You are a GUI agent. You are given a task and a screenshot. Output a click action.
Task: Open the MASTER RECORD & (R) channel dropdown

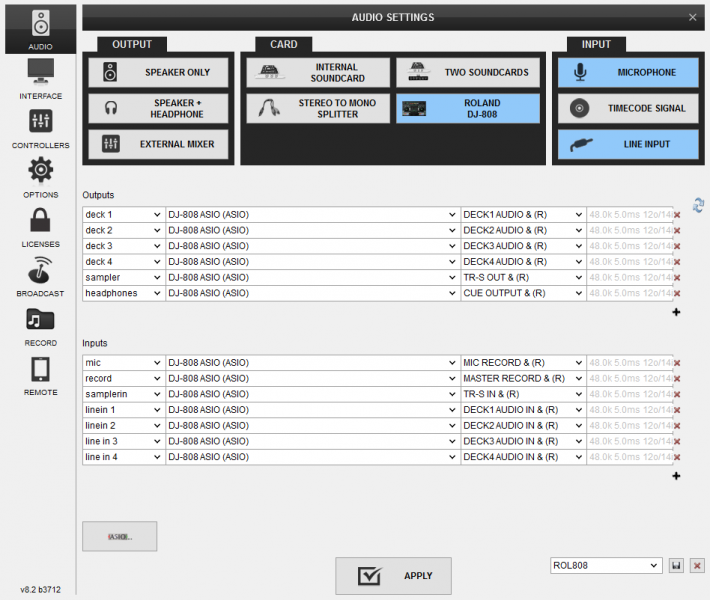[x=523, y=379]
